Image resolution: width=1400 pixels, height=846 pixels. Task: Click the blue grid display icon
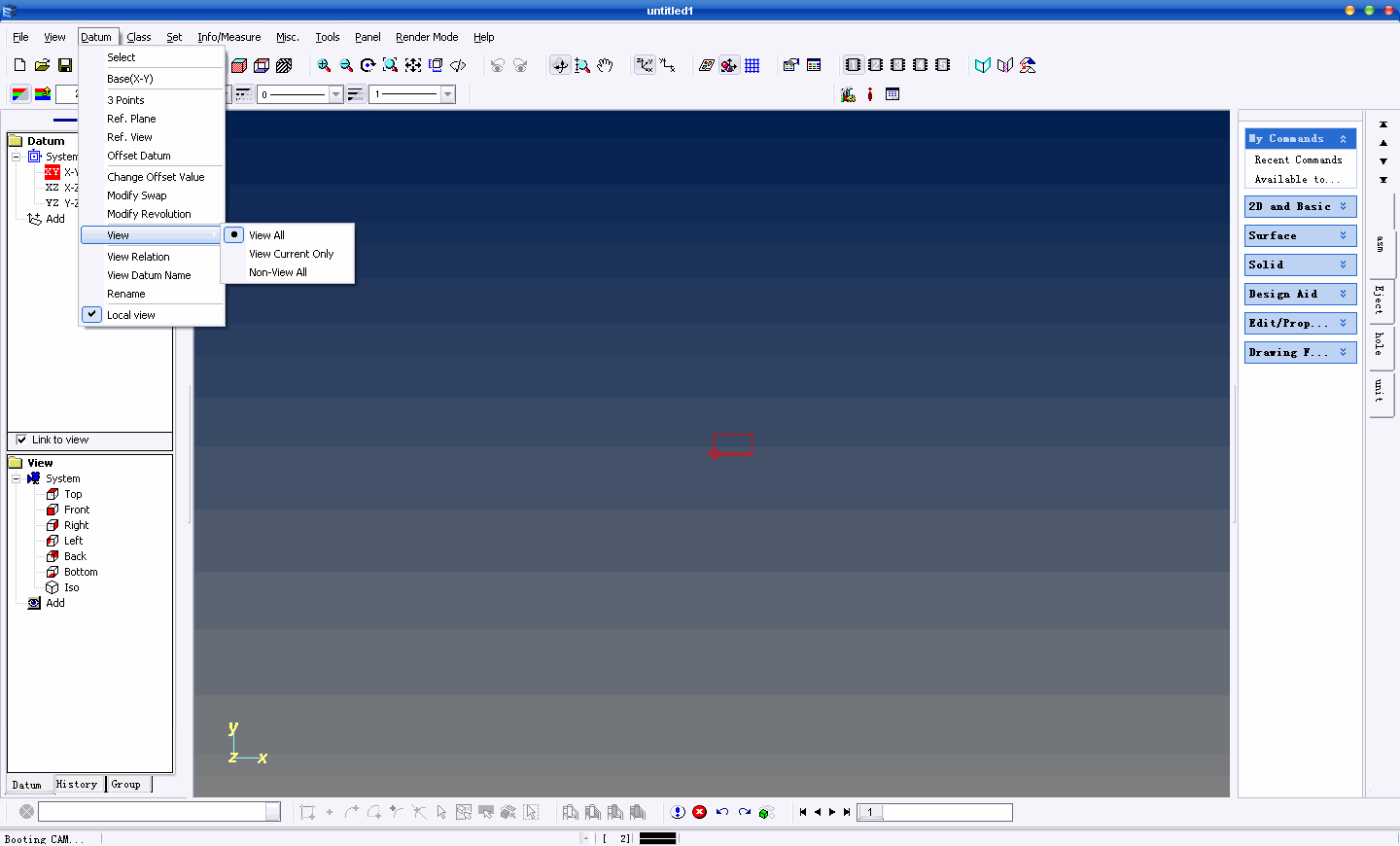(x=752, y=65)
